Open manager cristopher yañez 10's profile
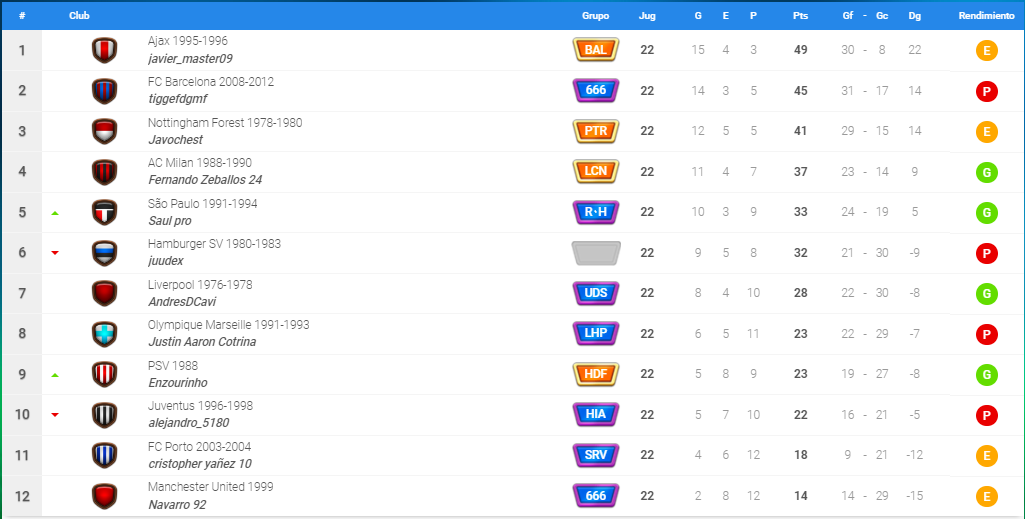Image resolution: width=1025 pixels, height=519 pixels. click(200, 463)
